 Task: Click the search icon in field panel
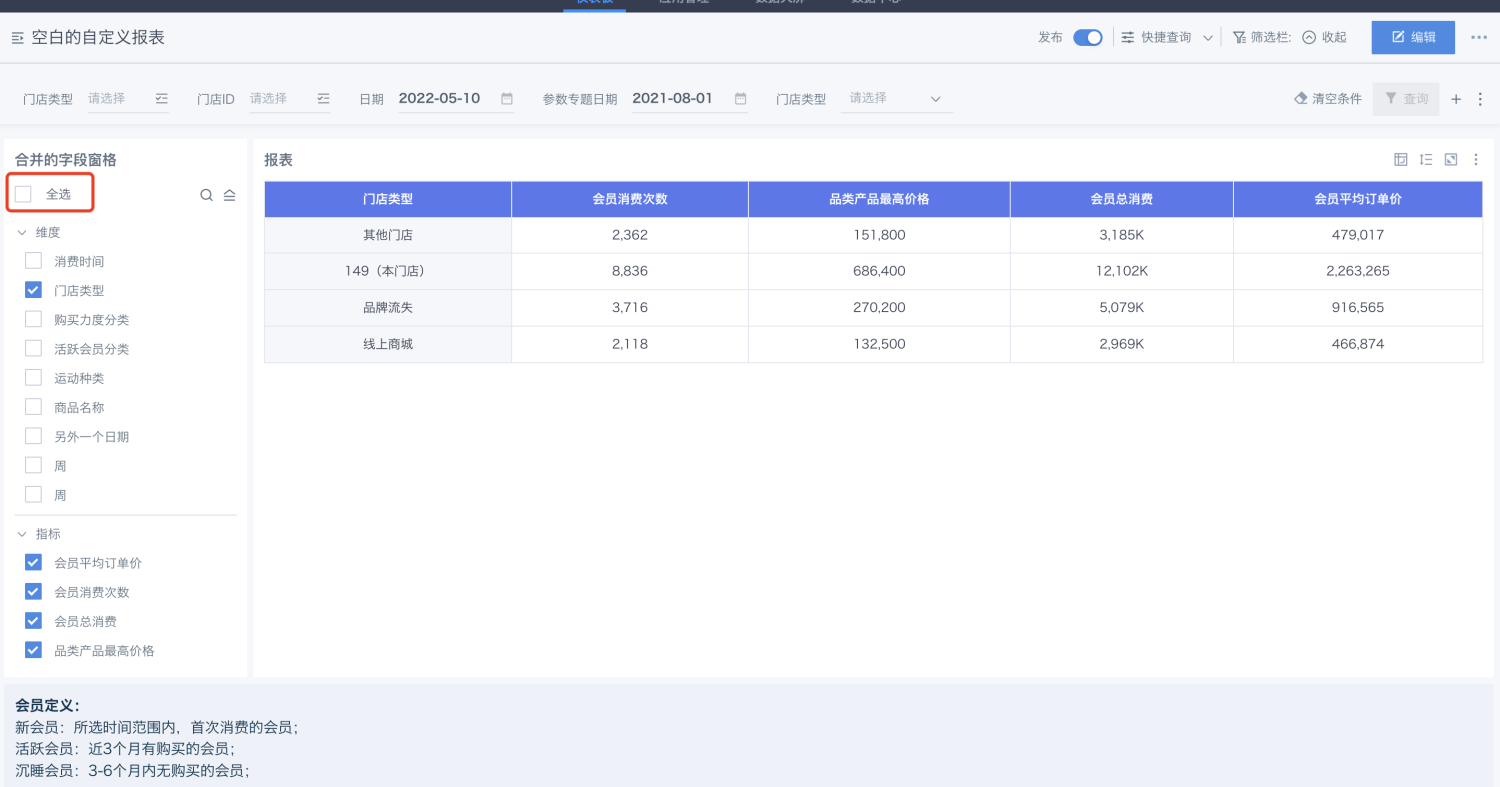tap(206, 195)
